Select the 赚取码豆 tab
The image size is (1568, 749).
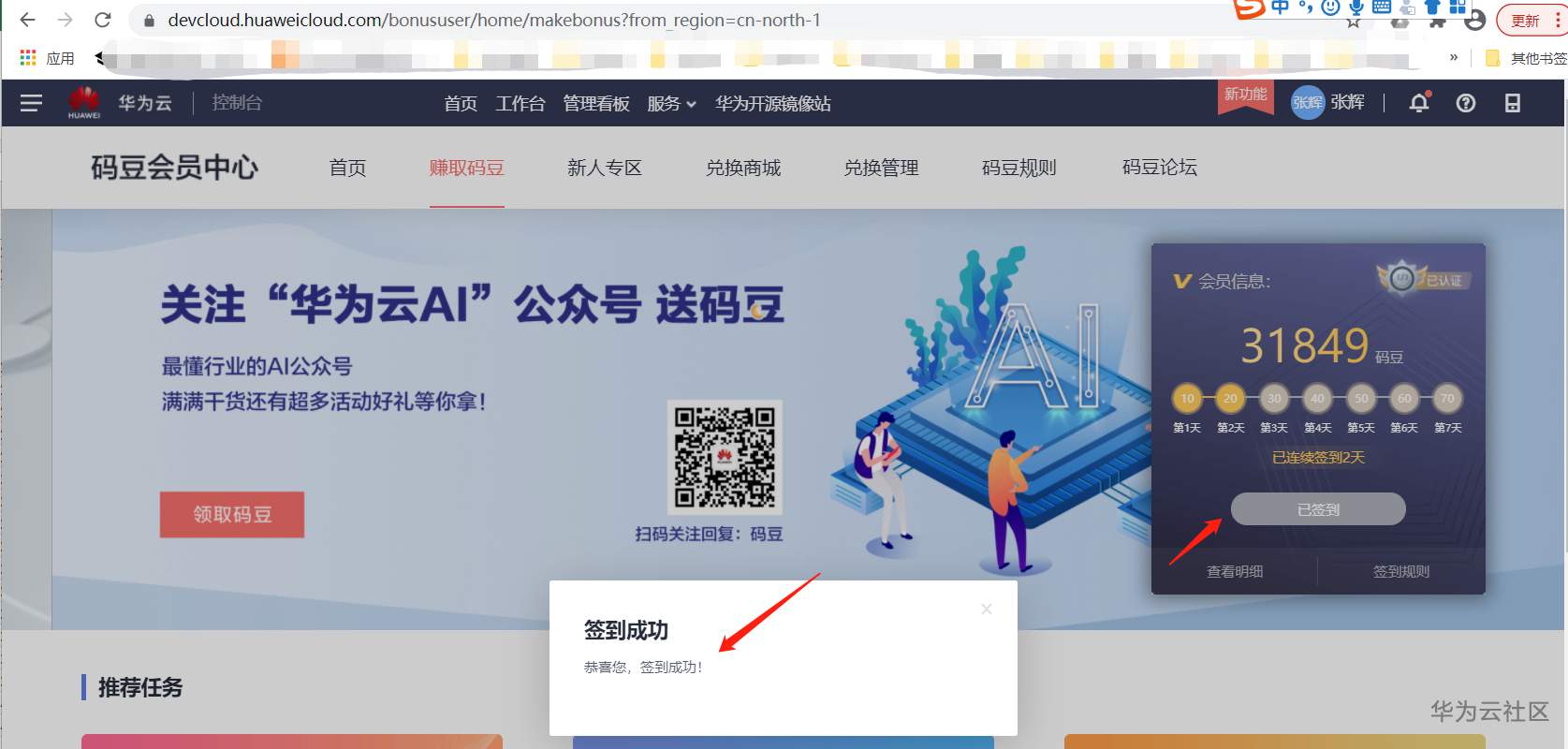(467, 168)
